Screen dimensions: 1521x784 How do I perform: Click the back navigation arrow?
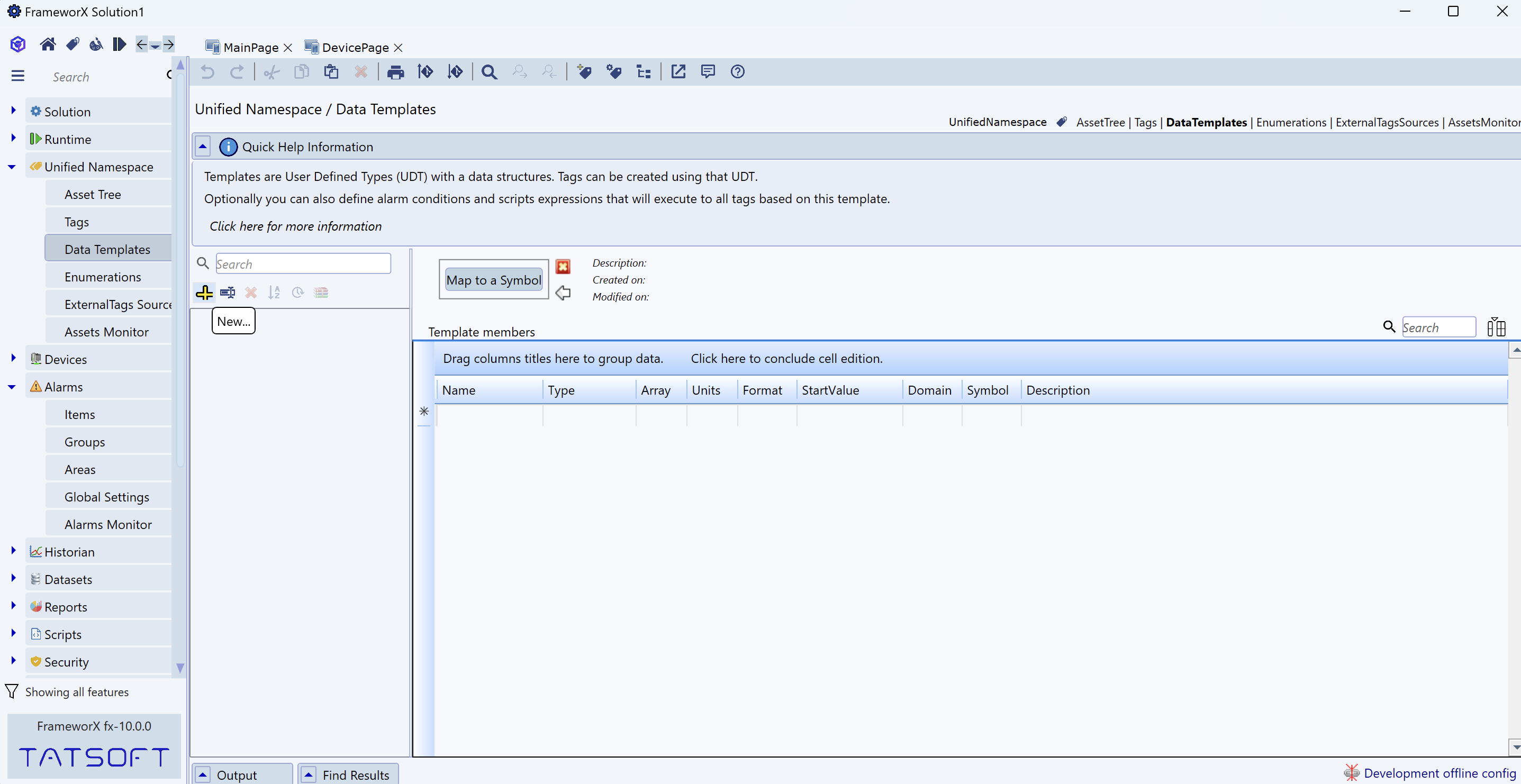(142, 44)
